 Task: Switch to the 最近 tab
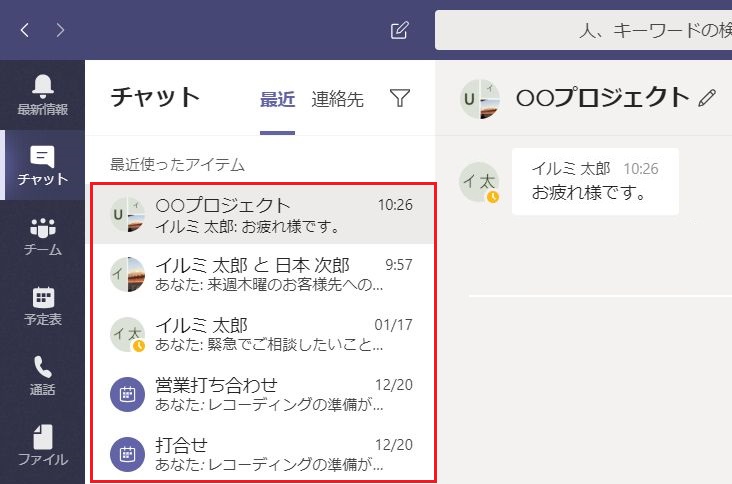point(277,99)
